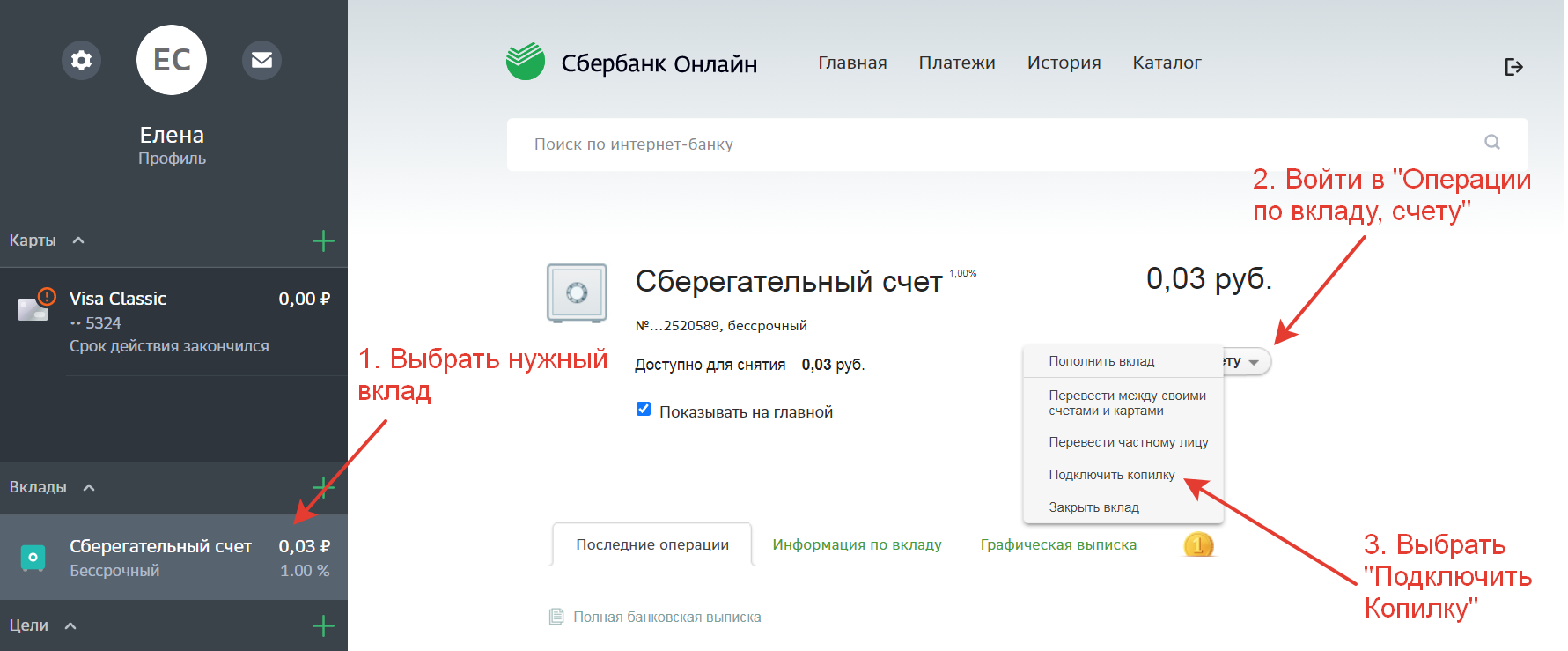The height and width of the screenshot is (651, 1568).
Task: Collapse the Цели section
Action: (x=71, y=626)
